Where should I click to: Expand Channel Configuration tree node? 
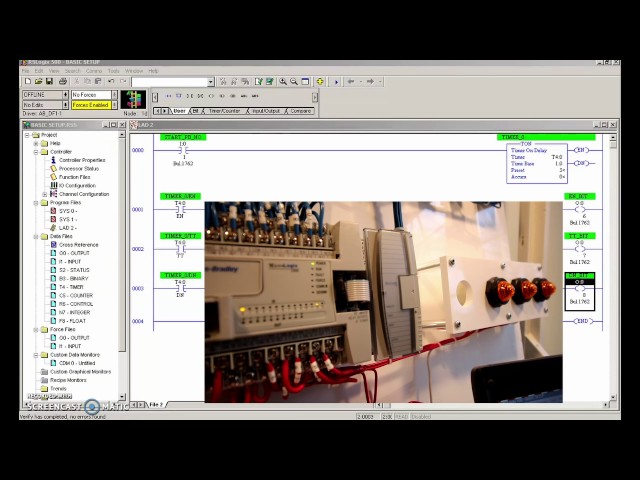point(44,194)
